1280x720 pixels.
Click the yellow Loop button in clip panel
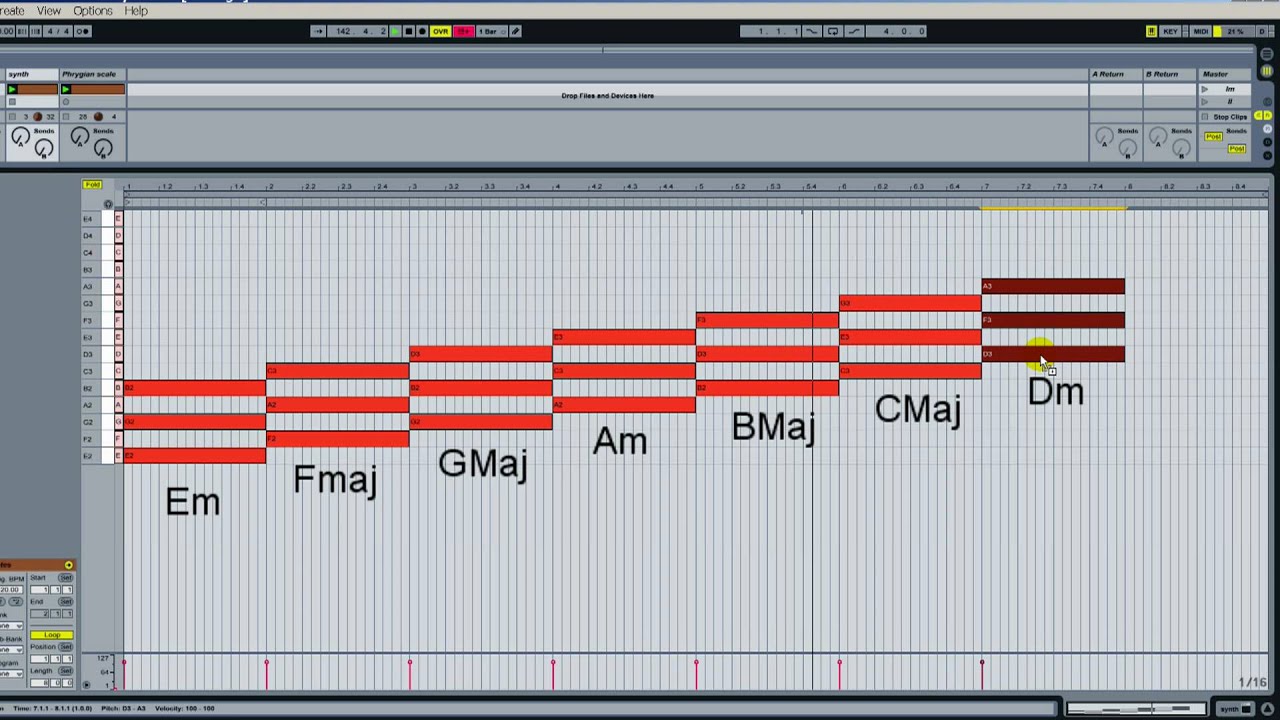pos(52,635)
